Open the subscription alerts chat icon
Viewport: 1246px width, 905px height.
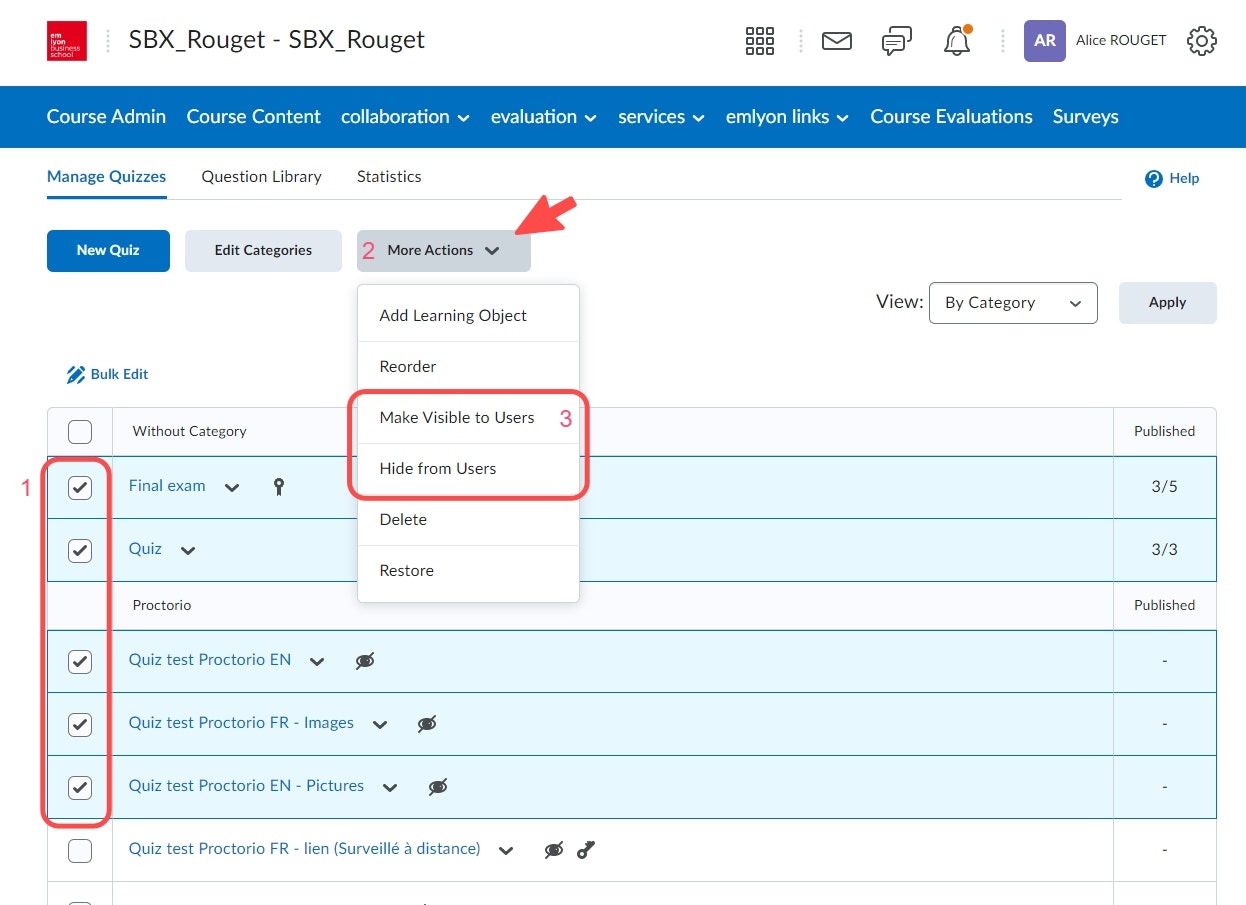[896, 41]
